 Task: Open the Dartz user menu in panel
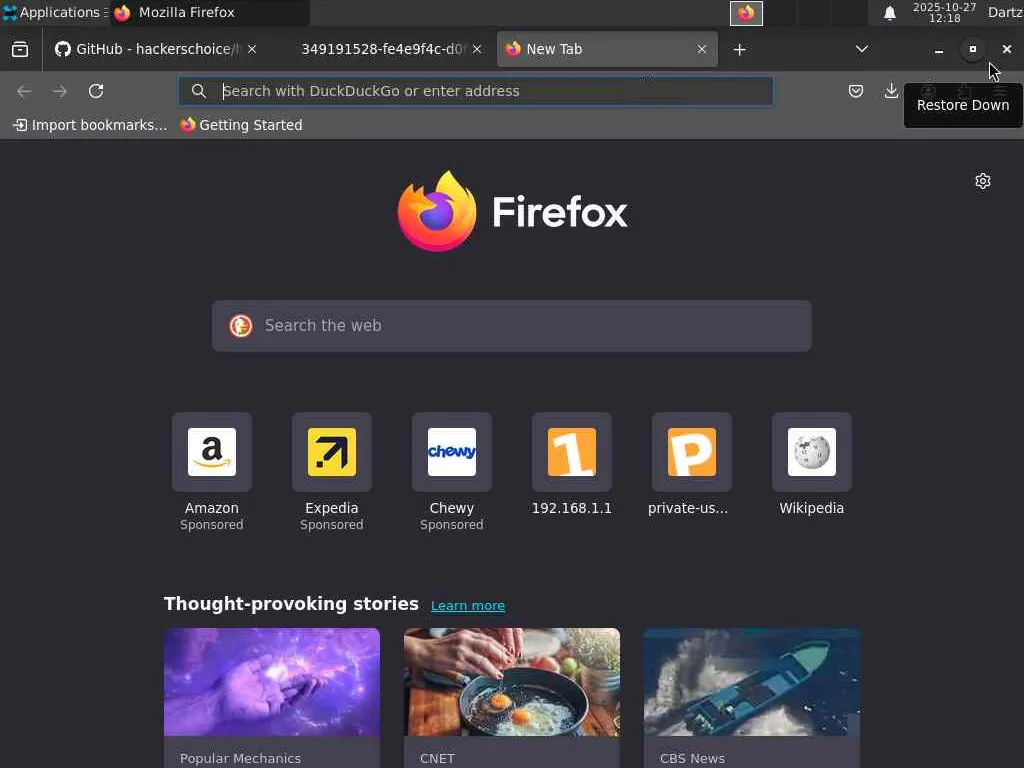tap(1005, 12)
